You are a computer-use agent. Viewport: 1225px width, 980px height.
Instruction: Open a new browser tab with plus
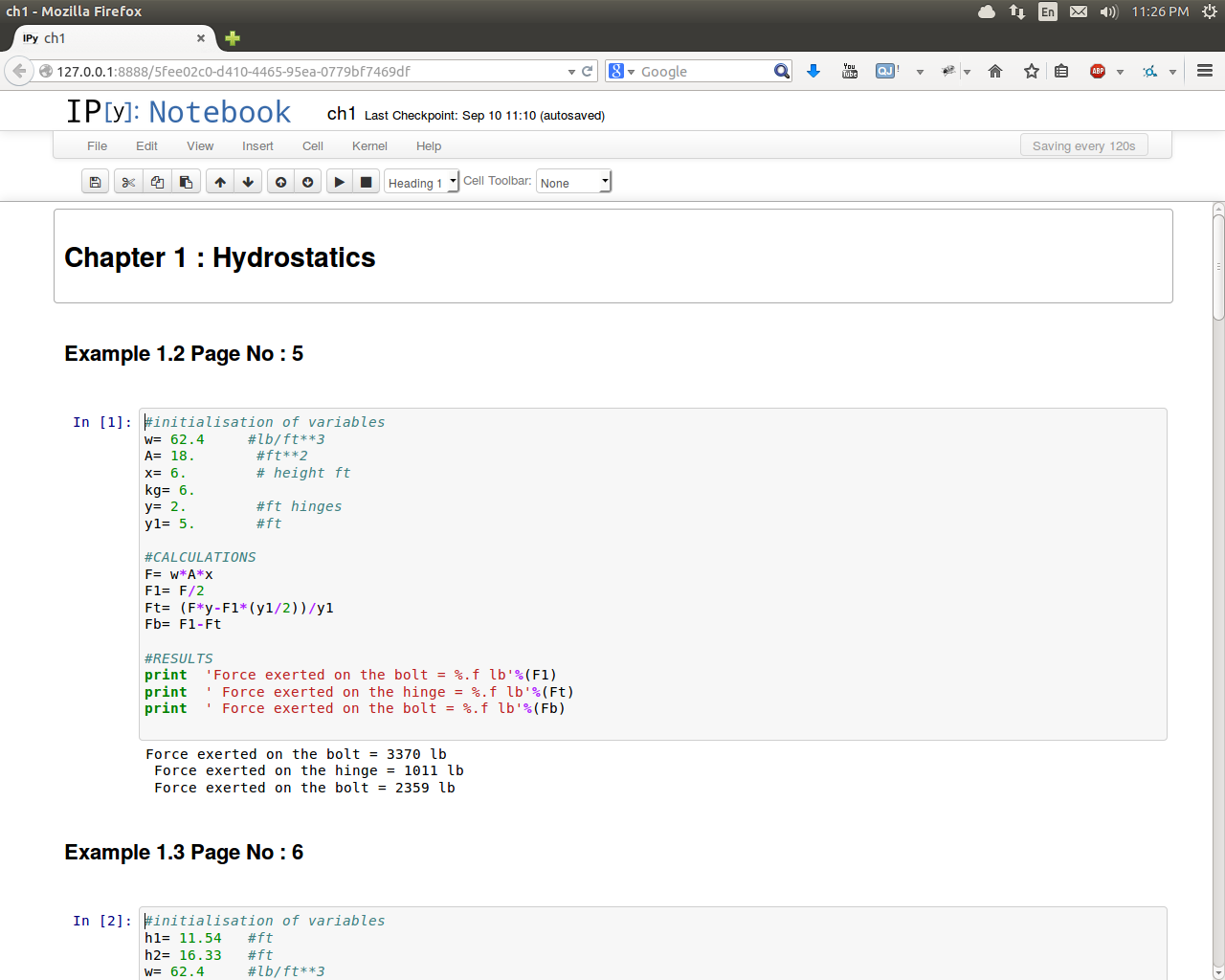233,38
